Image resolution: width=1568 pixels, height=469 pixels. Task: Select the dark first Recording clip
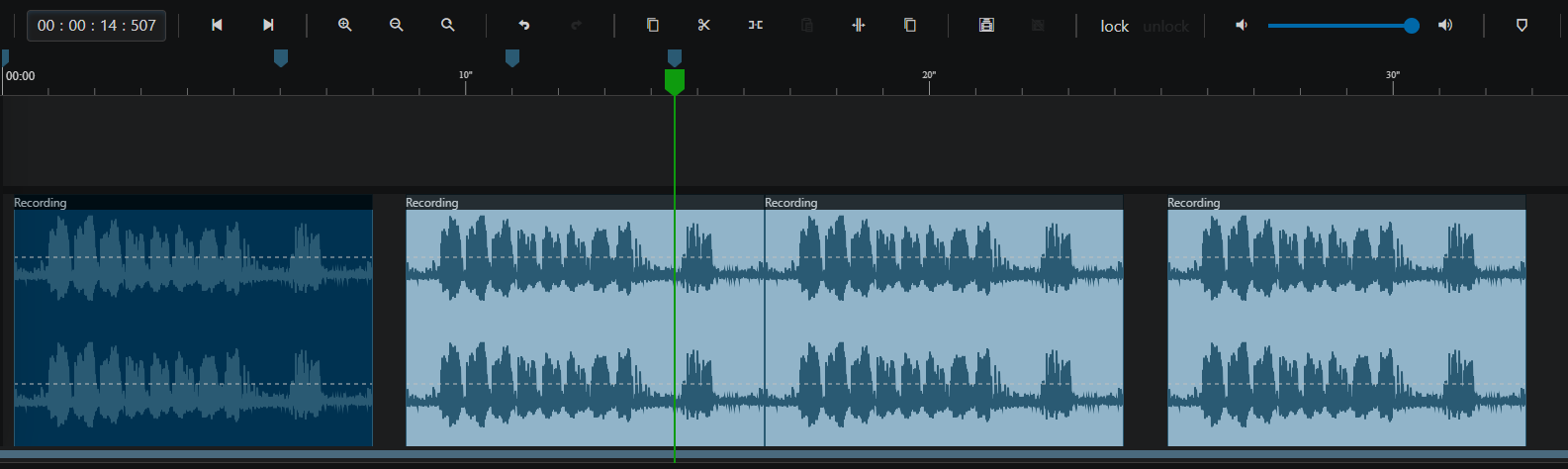point(193,321)
